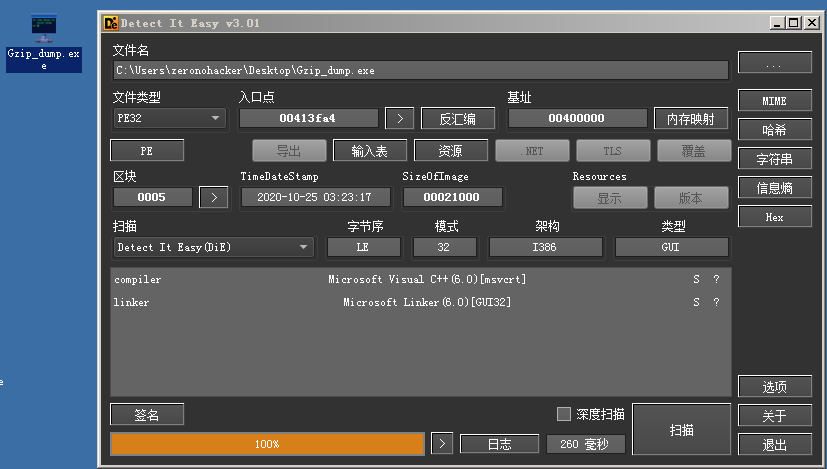Click the mode field showing 32
The image size is (827, 469).
click(x=445, y=247)
